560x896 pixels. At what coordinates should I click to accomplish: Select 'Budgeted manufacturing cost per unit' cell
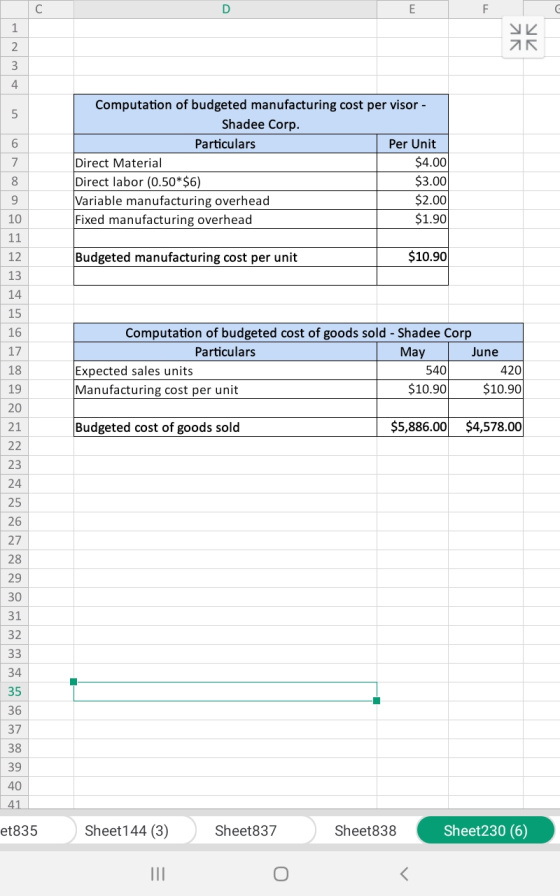click(225, 257)
